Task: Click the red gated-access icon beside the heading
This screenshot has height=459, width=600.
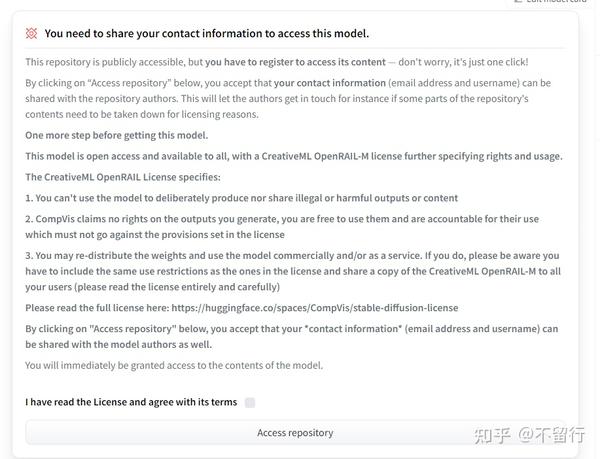Action: [31, 33]
